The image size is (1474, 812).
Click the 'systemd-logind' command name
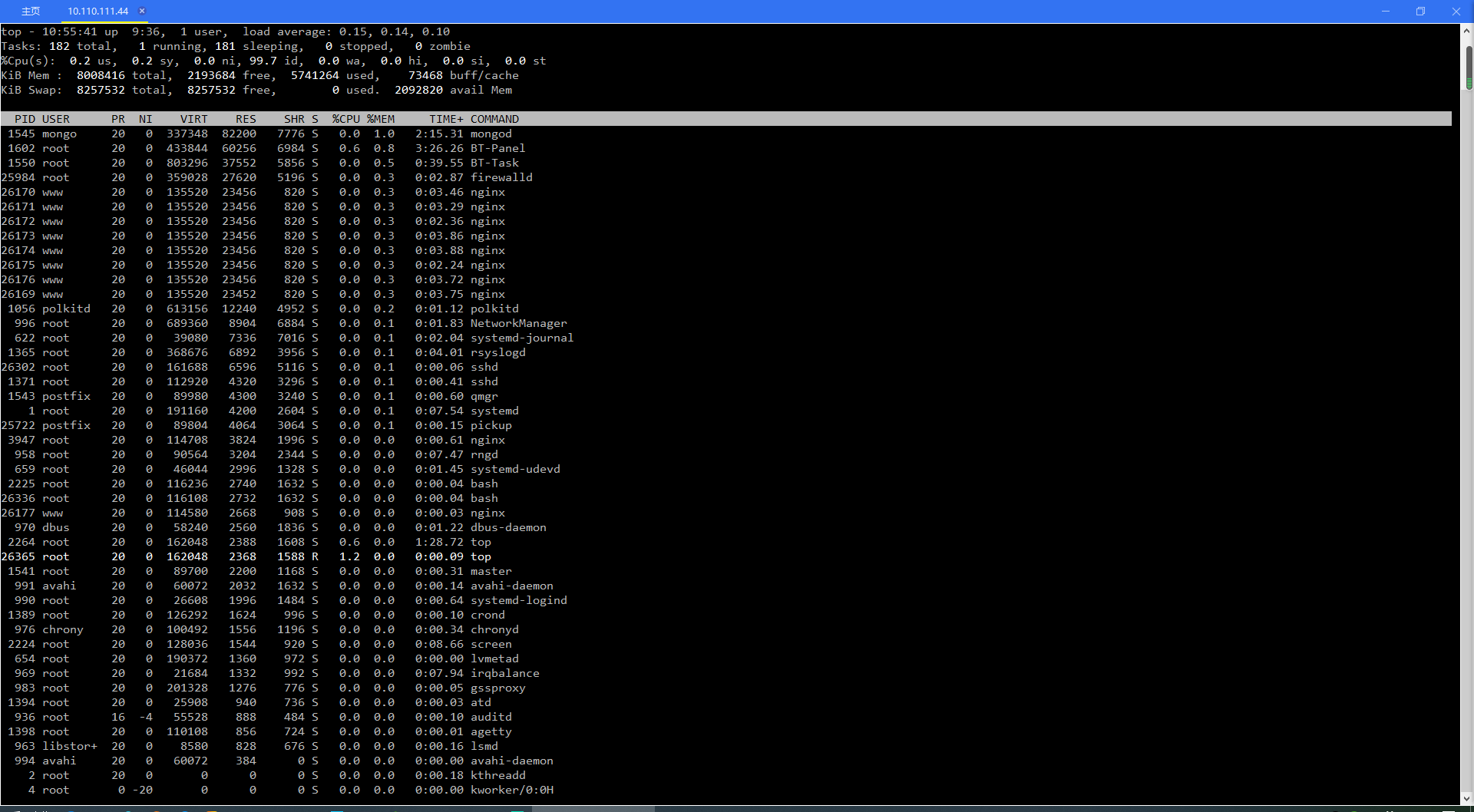click(x=519, y=600)
